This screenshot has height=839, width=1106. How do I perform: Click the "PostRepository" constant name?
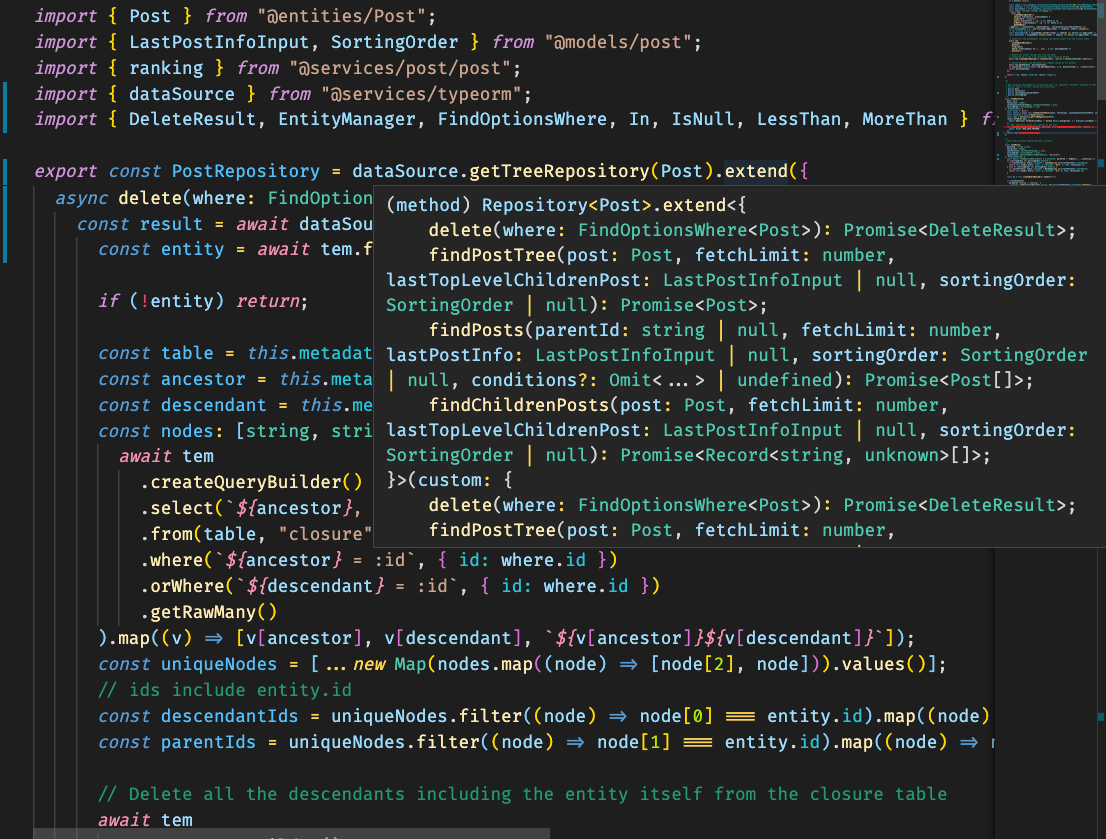(245, 171)
